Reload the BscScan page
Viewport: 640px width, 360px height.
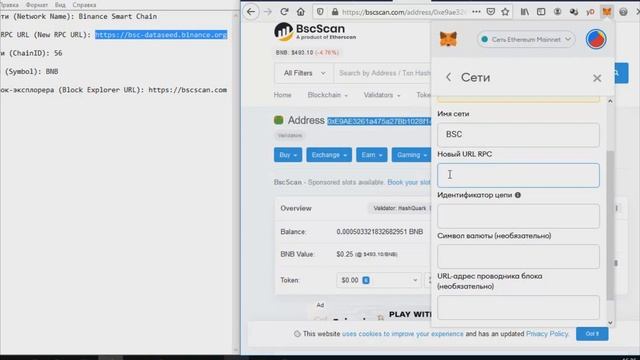(x=284, y=12)
